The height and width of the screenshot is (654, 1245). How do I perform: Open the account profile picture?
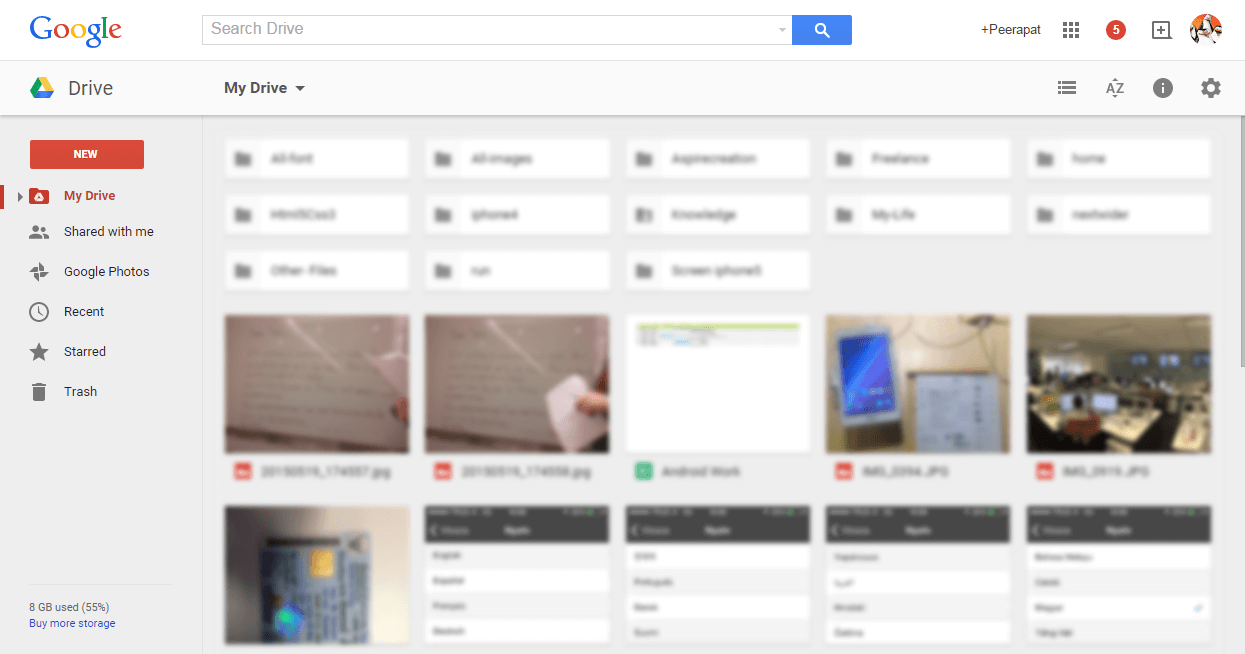(x=1206, y=30)
